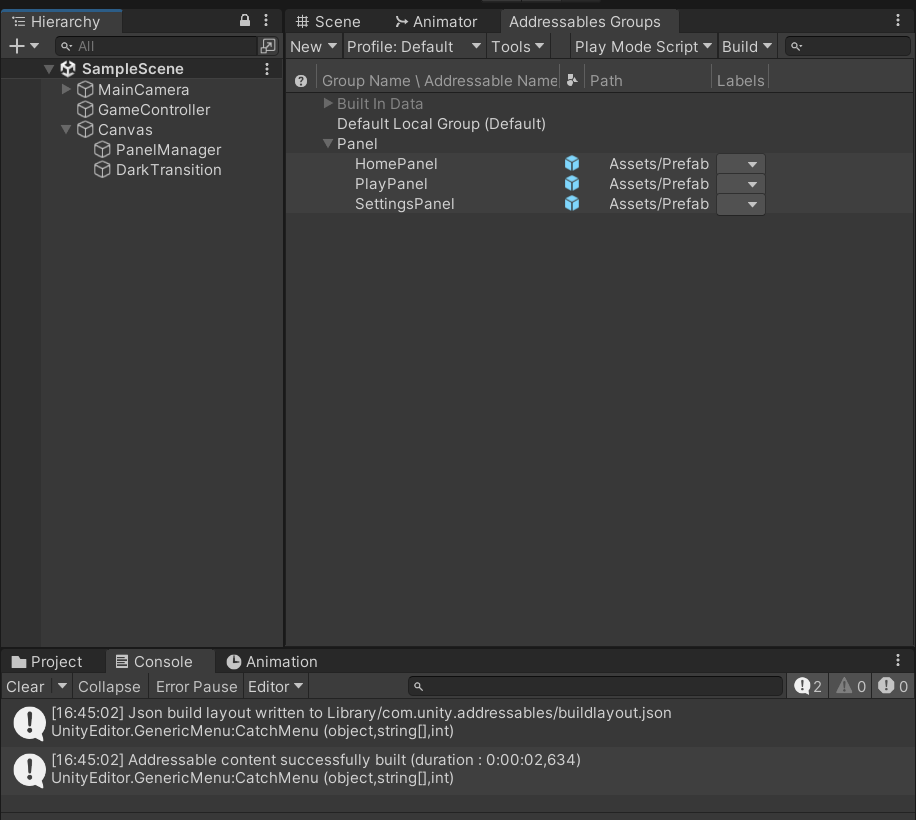The width and height of the screenshot is (916, 820).
Task: Open the Editor connection dropdown
Action: (275, 687)
